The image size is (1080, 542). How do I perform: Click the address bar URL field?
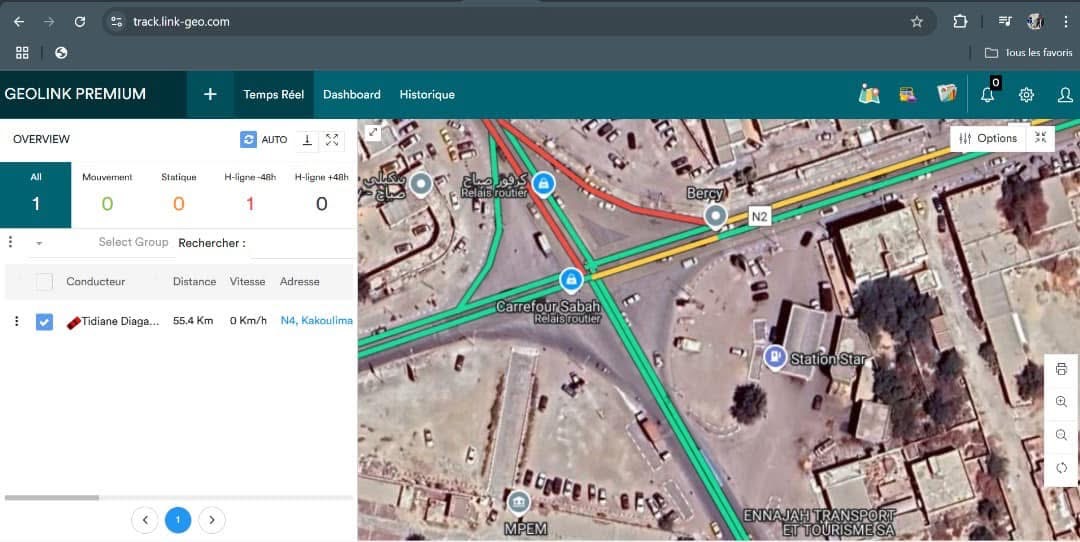click(517, 22)
